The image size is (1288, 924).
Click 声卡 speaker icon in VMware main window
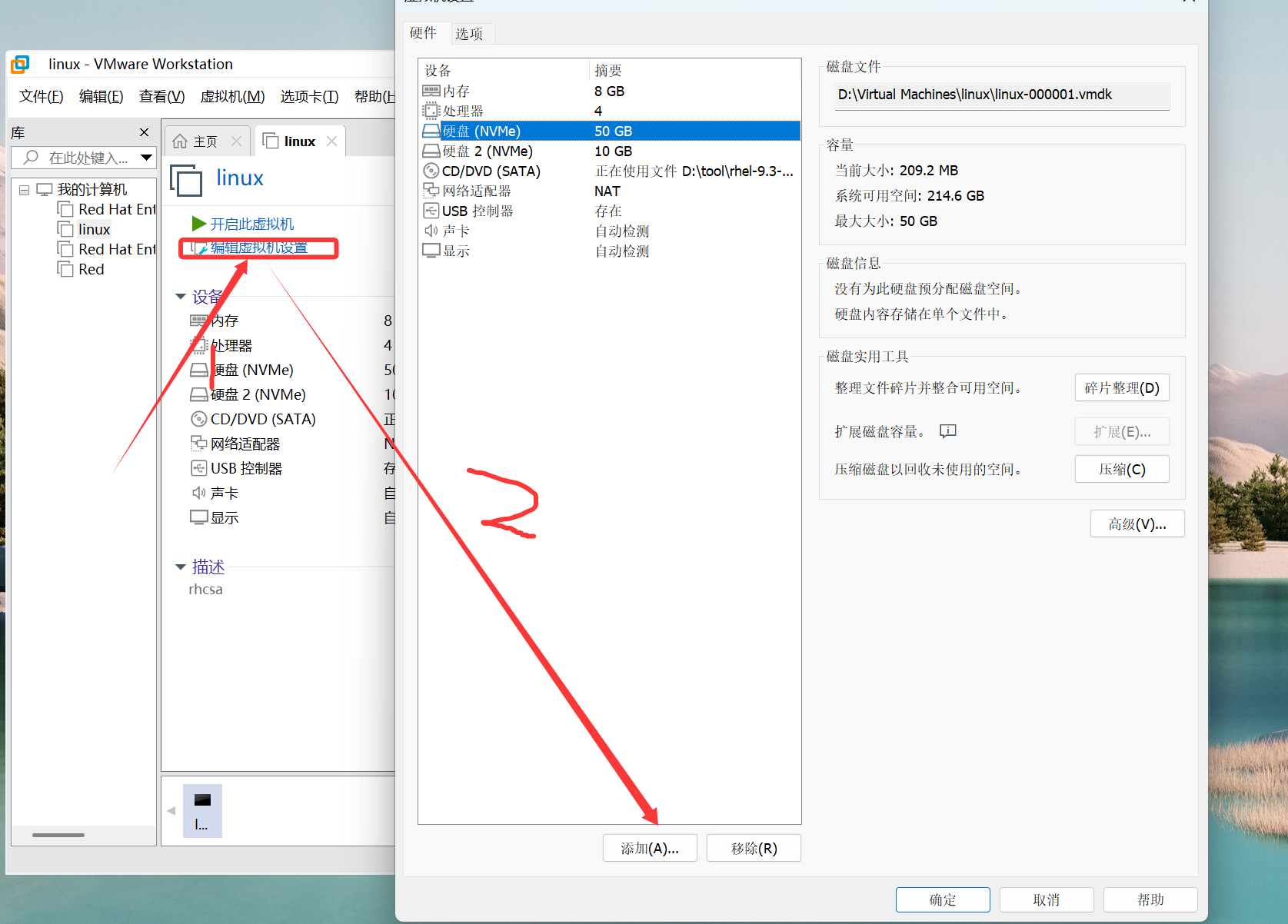[198, 493]
